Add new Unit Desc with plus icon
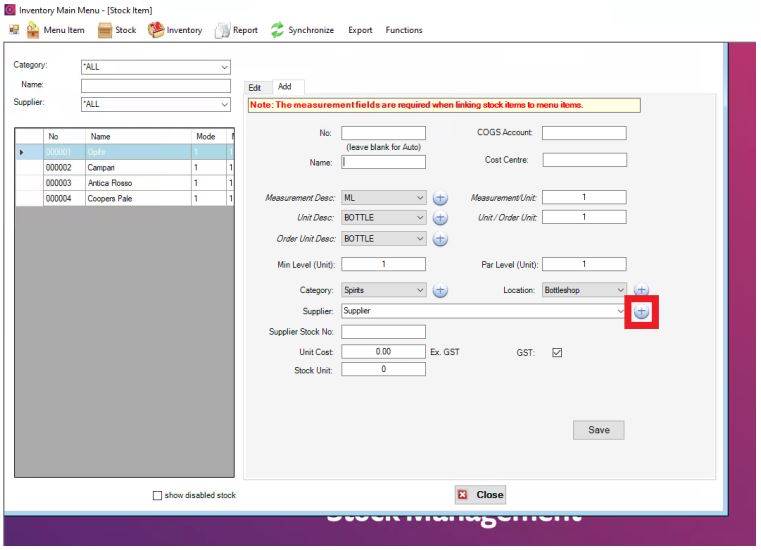761x550 pixels. (440, 218)
